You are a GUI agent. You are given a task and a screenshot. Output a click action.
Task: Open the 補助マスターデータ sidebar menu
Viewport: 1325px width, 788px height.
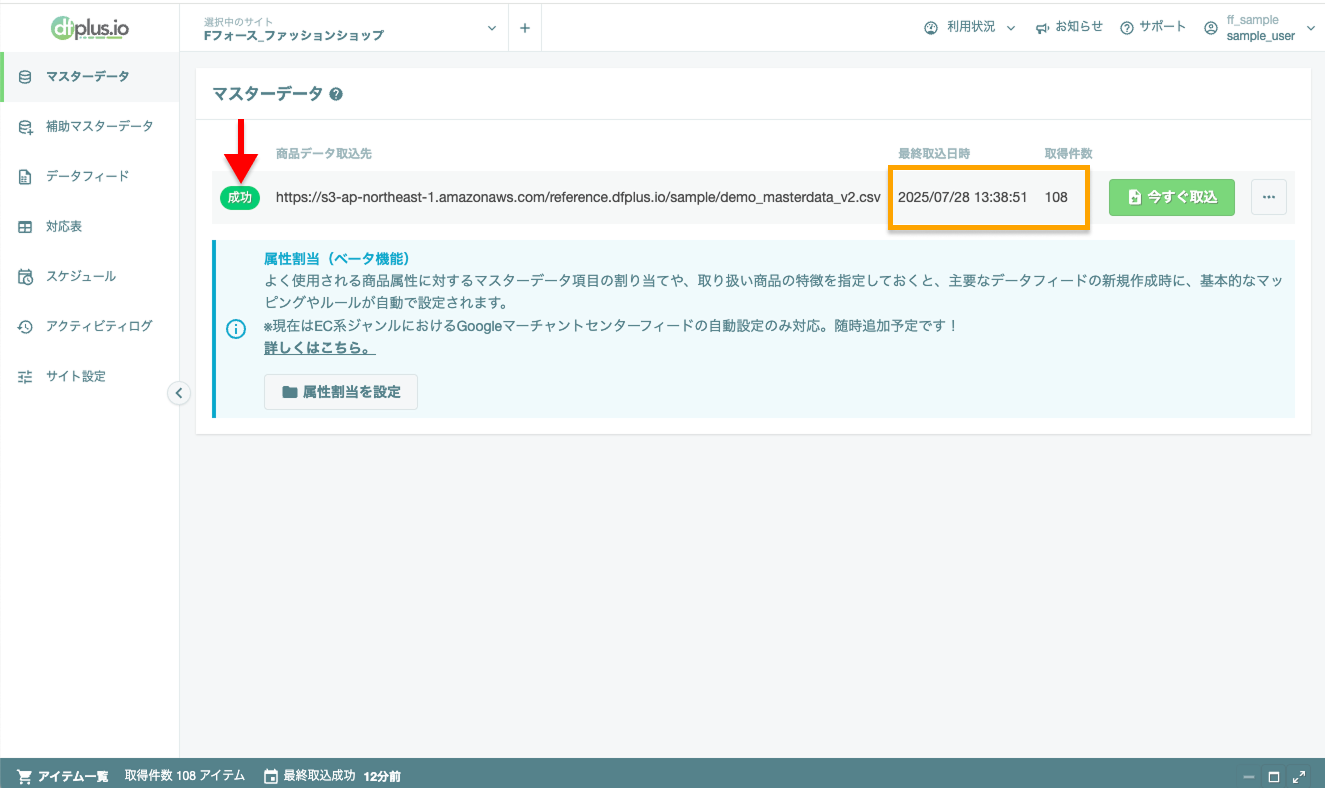[90, 126]
